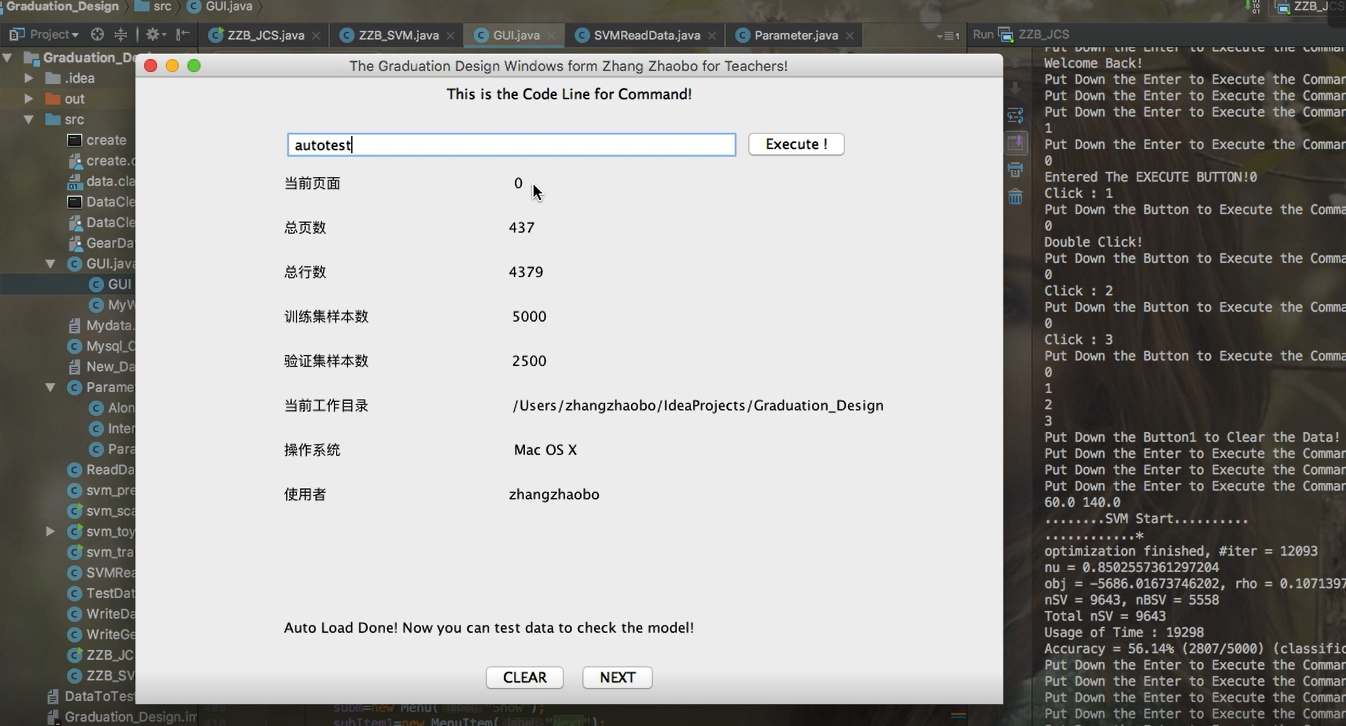Screen dimensions: 1346x726
Task: Open the hidden editor tabs list icon
Action: click(948, 35)
